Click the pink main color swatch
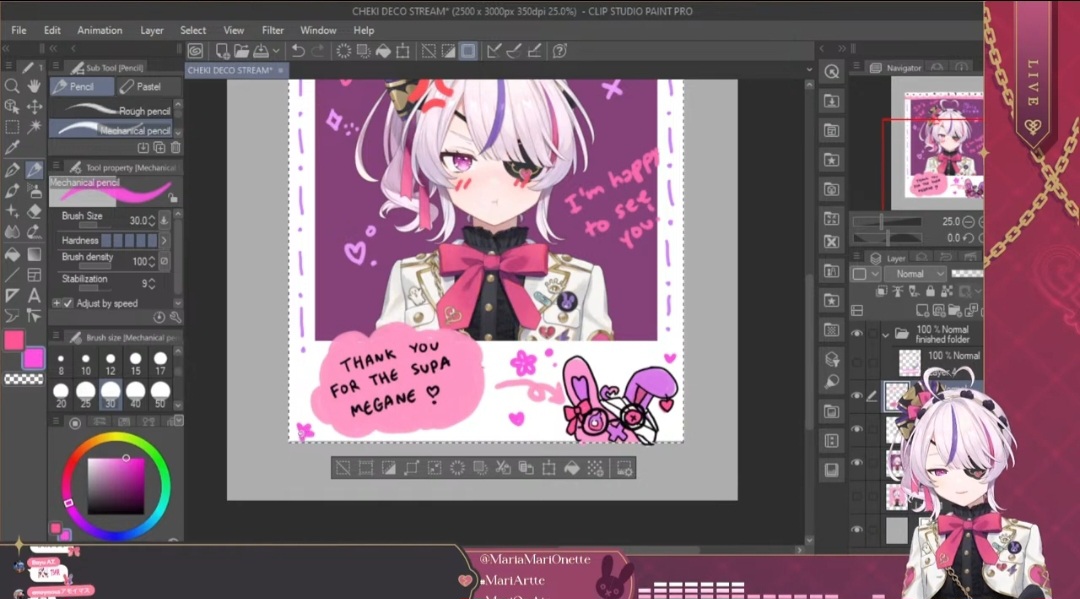This screenshot has width=1080, height=599. coord(14,340)
